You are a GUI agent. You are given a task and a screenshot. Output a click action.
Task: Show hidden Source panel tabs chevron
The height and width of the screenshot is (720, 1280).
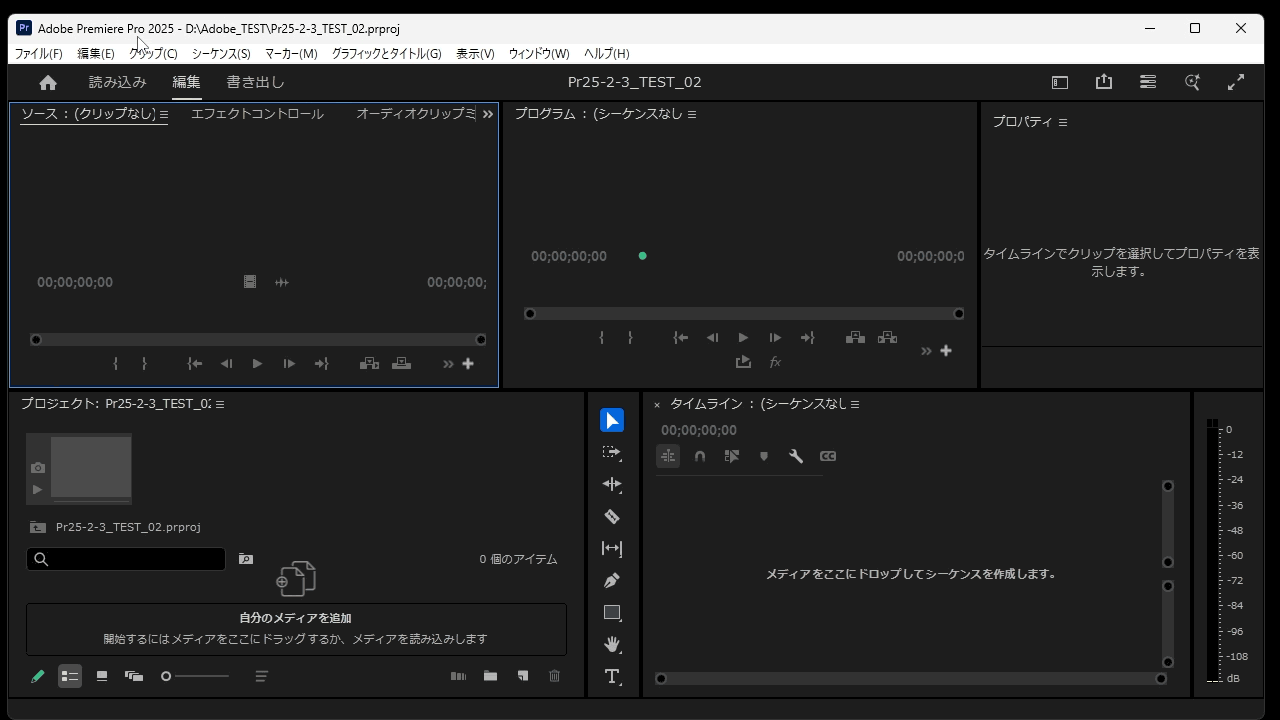tap(488, 115)
